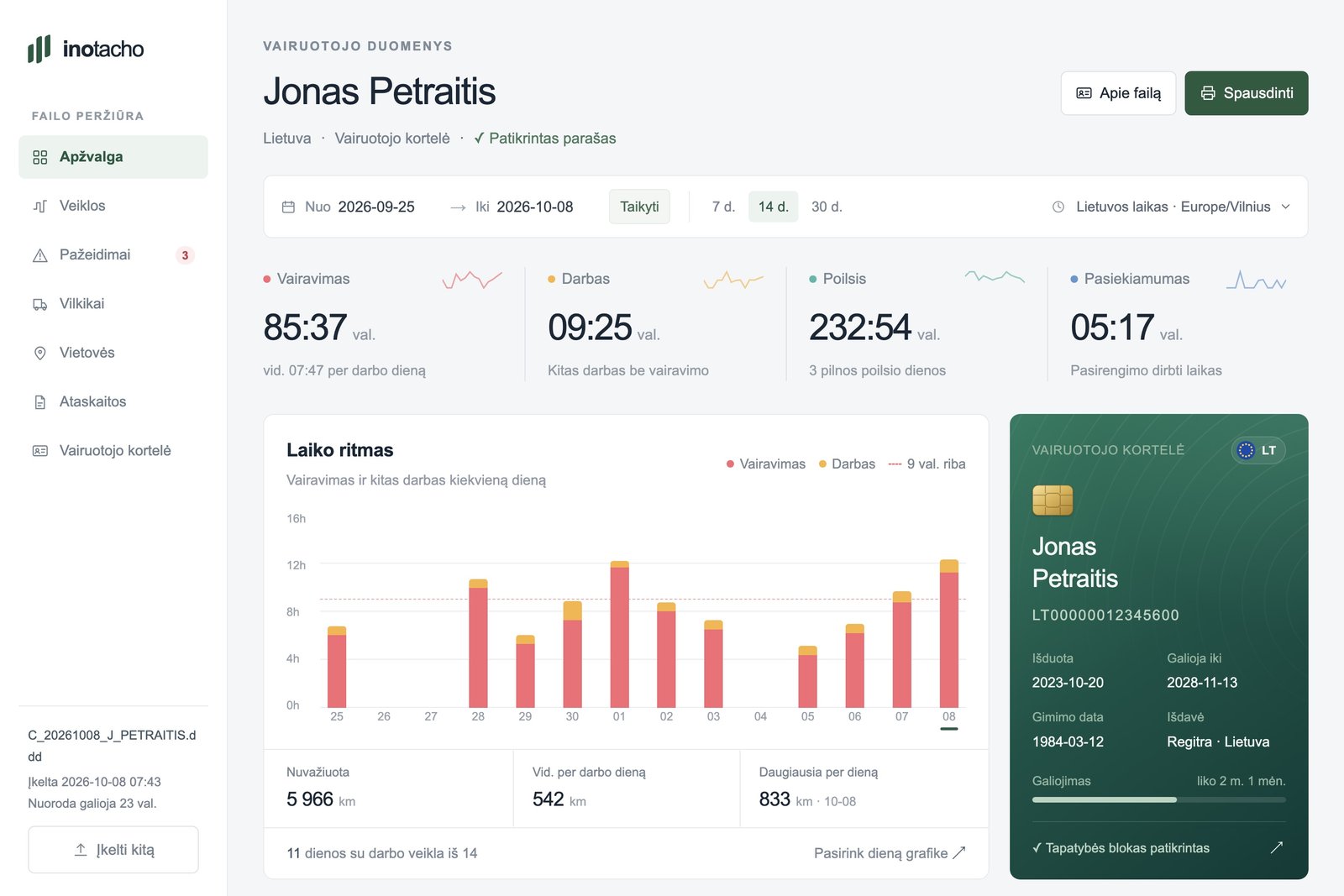Click the Vairuotojo kortelė sidebar card icon

point(39,451)
